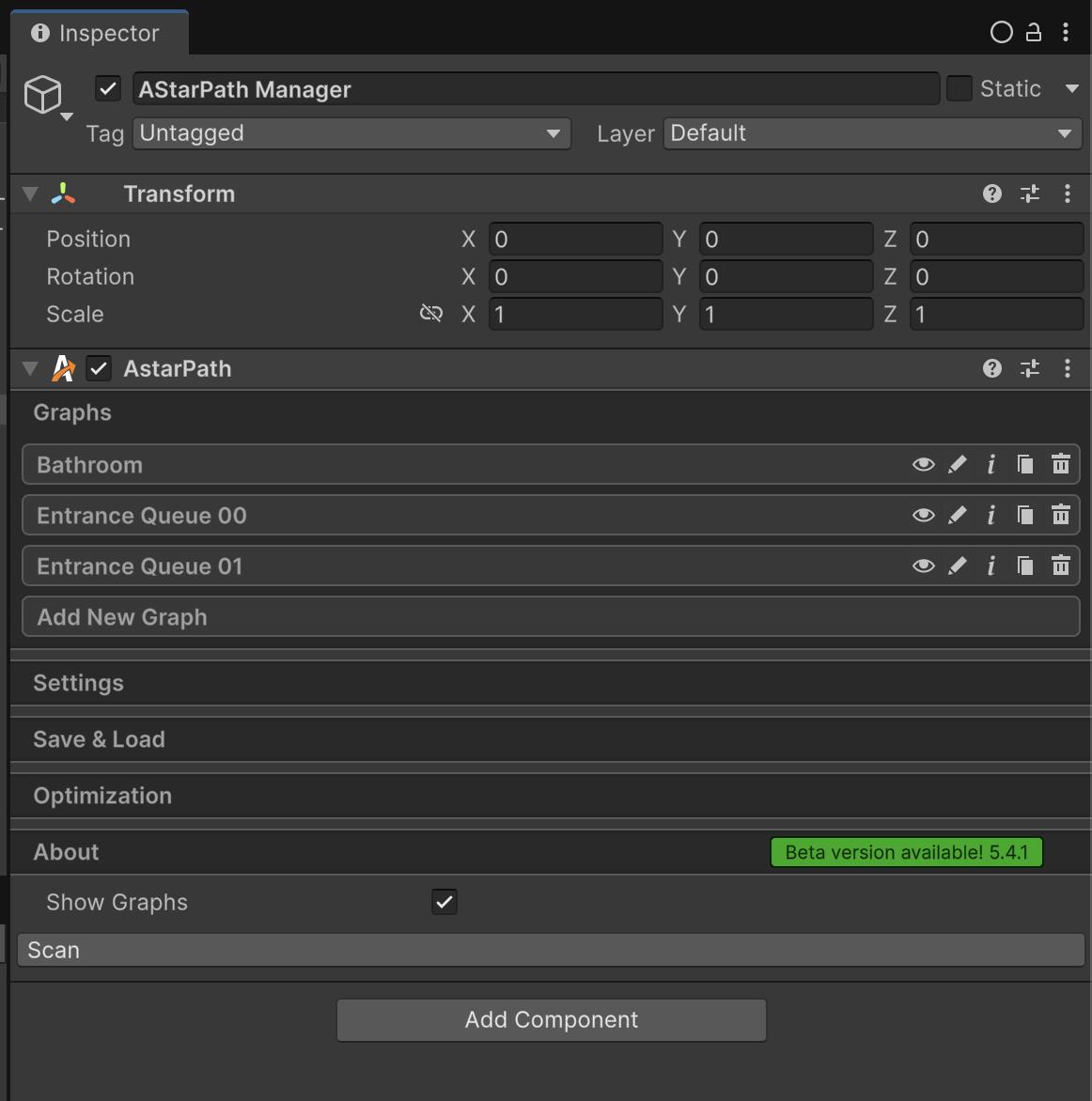Enable the Static checkbox

[x=959, y=89]
